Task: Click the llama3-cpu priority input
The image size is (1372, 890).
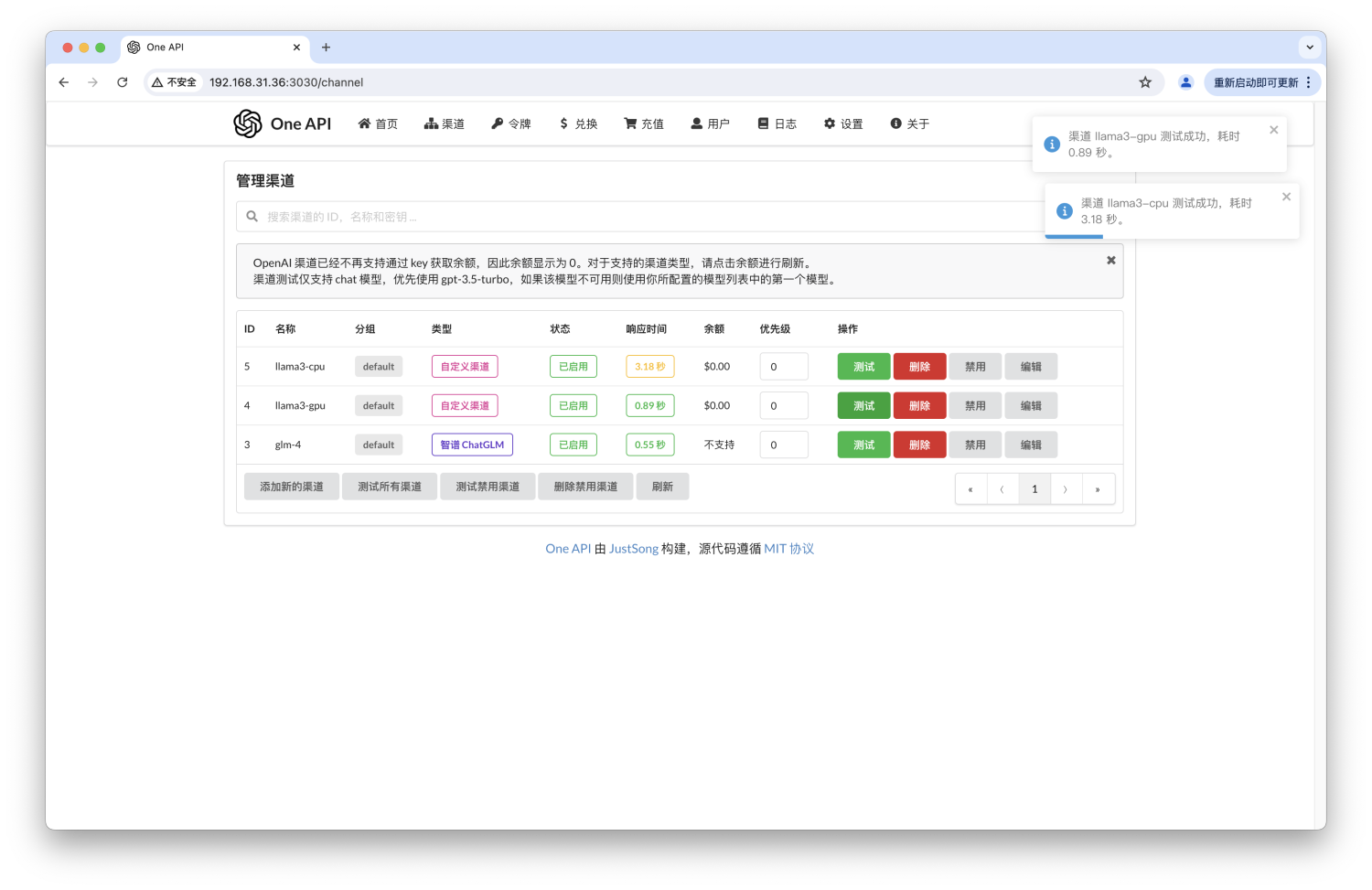Action: click(x=784, y=367)
